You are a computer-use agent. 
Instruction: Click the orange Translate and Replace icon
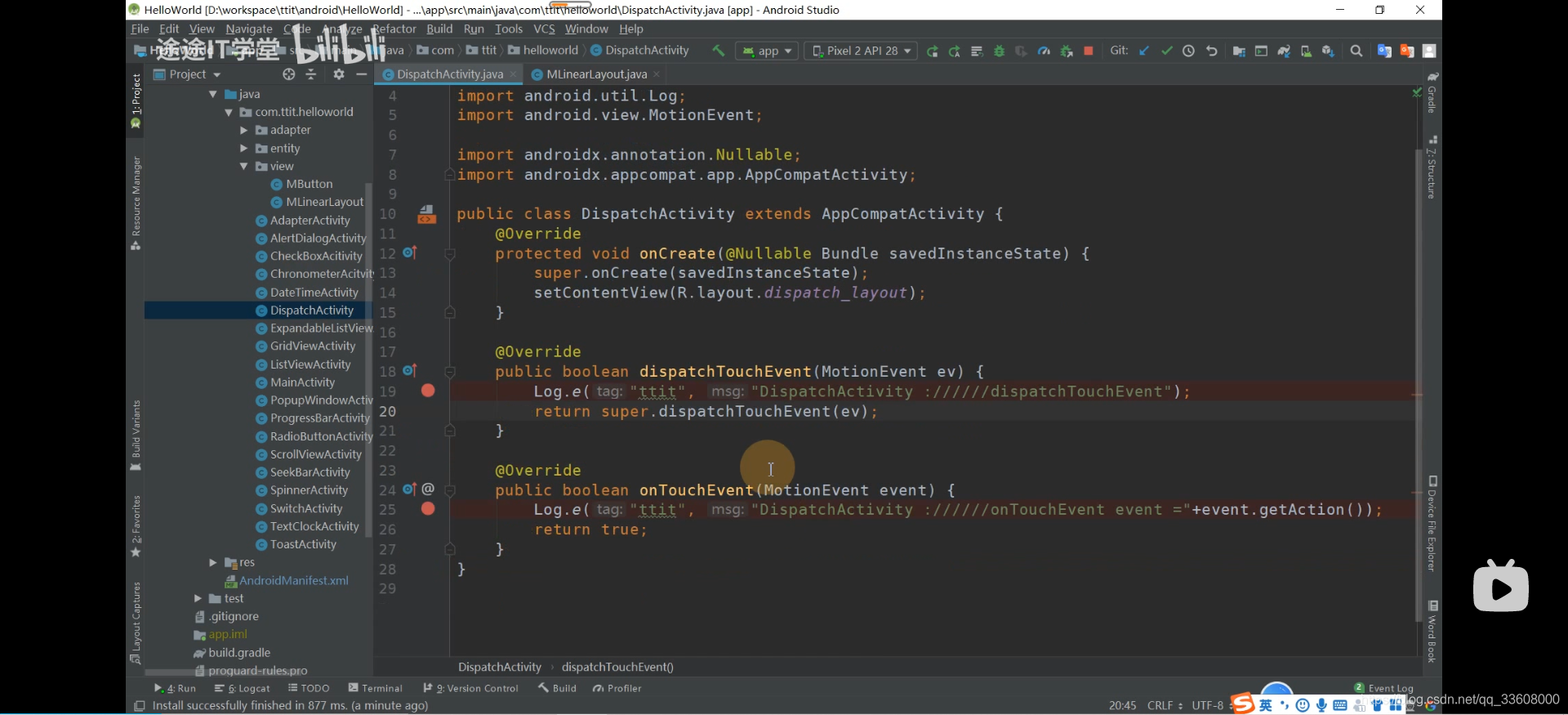[x=1406, y=51]
